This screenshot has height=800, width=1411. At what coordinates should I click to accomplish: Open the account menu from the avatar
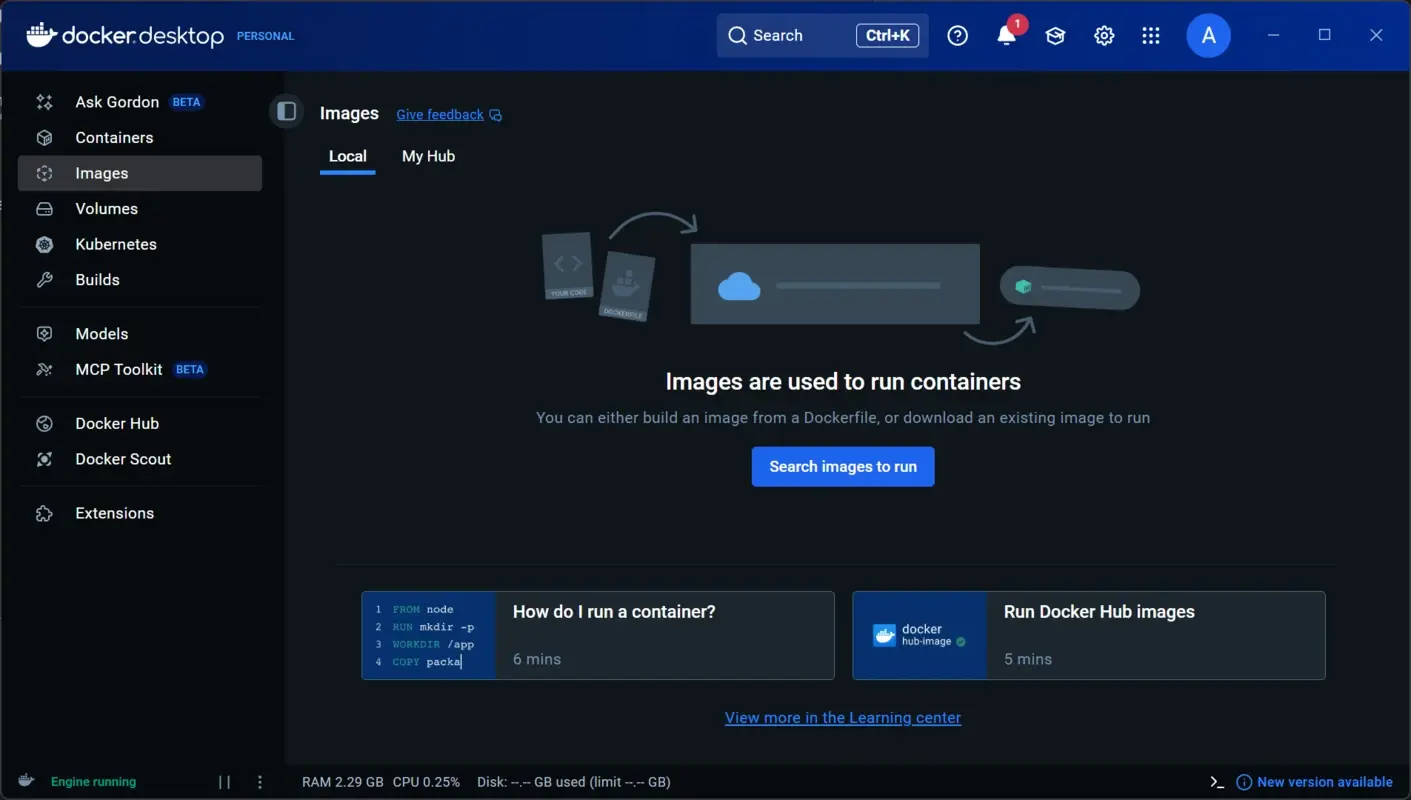tap(1208, 35)
